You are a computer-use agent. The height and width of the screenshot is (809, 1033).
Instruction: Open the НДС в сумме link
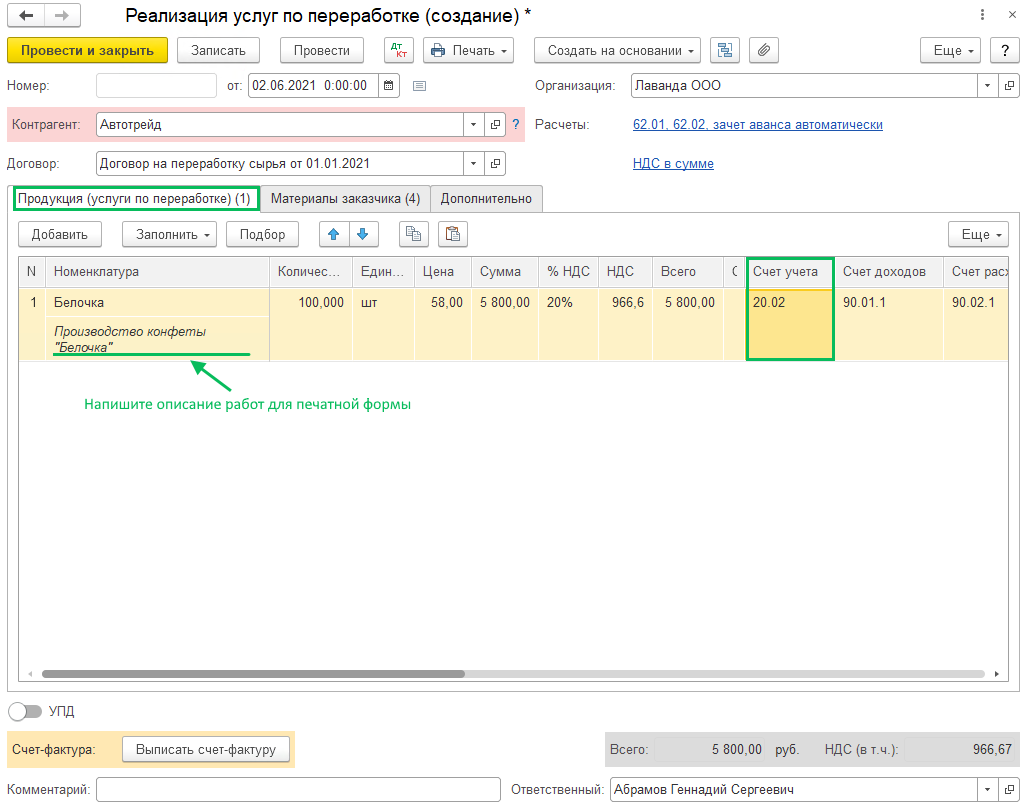pyautogui.click(x=673, y=163)
